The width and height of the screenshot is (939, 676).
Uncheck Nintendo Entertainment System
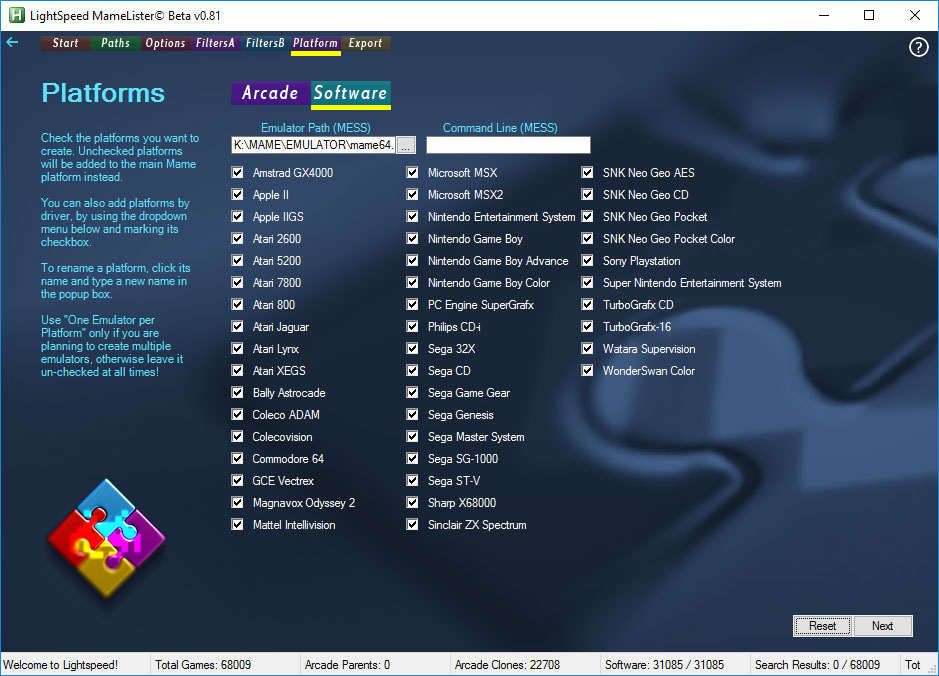point(412,217)
